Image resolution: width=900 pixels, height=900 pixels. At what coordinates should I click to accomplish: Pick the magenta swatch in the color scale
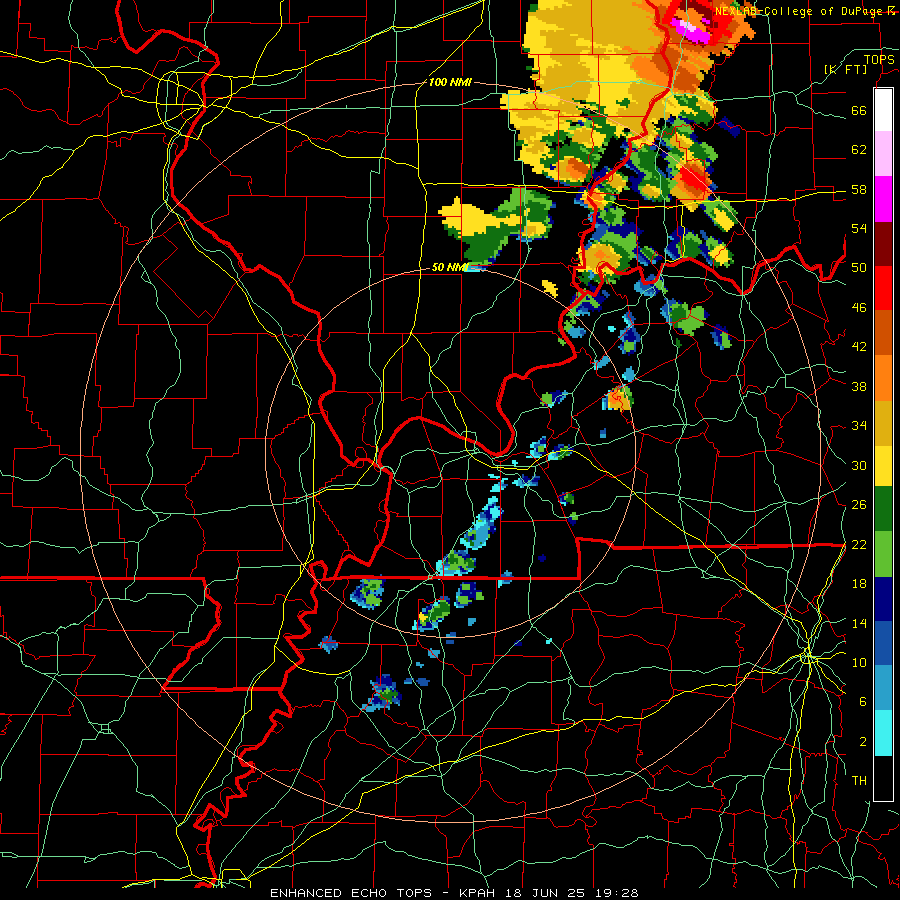click(x=883, y=199)
